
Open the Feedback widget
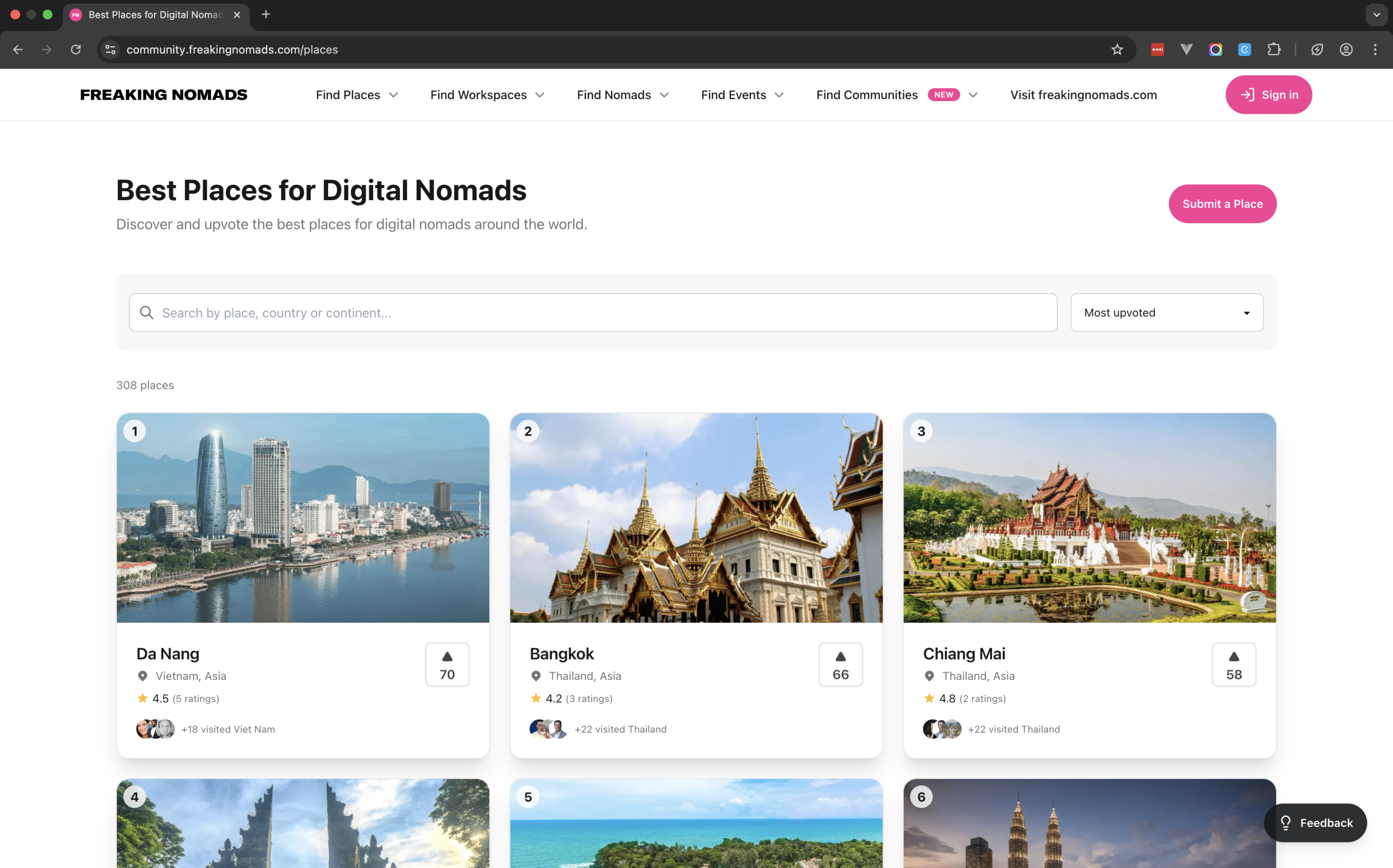(x=1316, y=823)
